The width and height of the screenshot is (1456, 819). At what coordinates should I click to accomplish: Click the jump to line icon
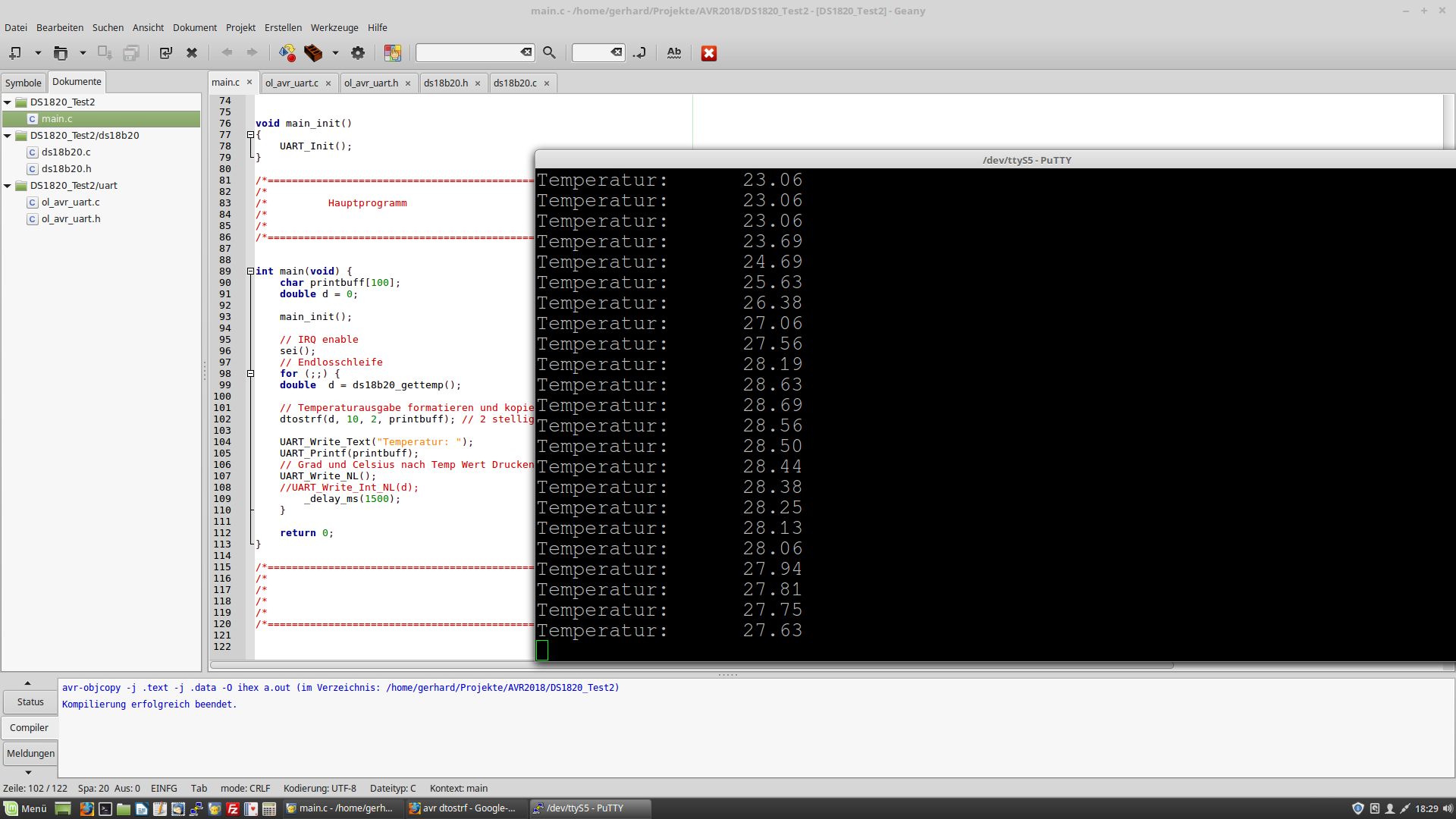click(639, 53)
